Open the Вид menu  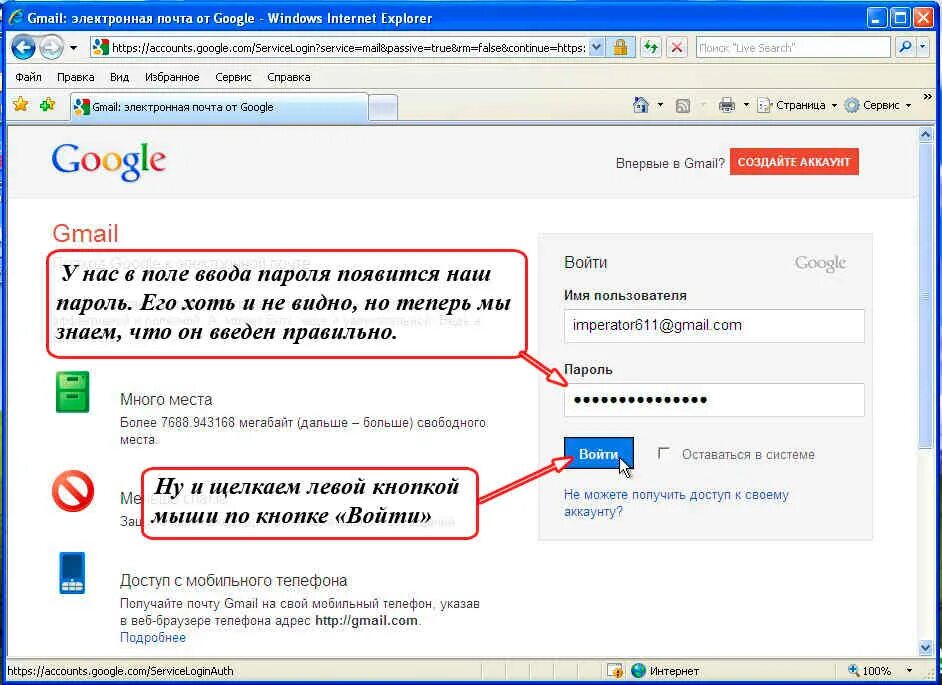point(120,77)
